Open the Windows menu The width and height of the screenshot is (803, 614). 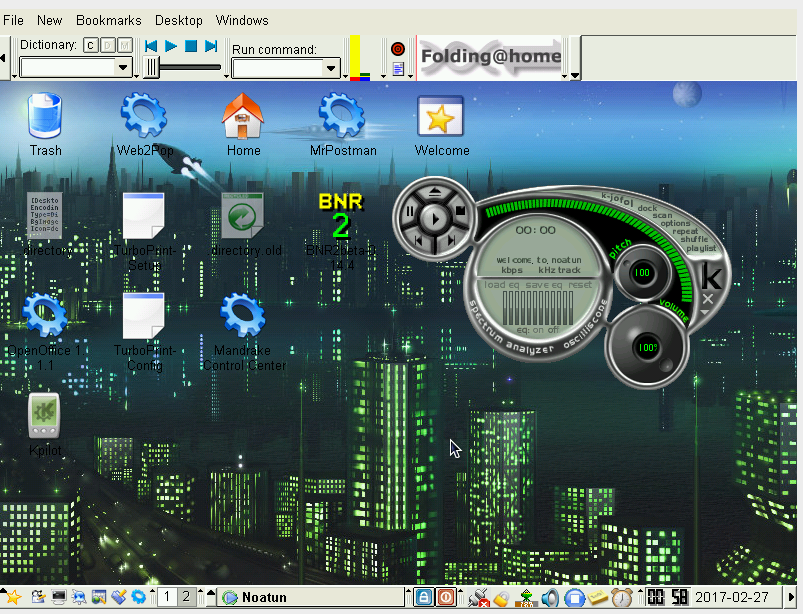[x=242, y=20]
